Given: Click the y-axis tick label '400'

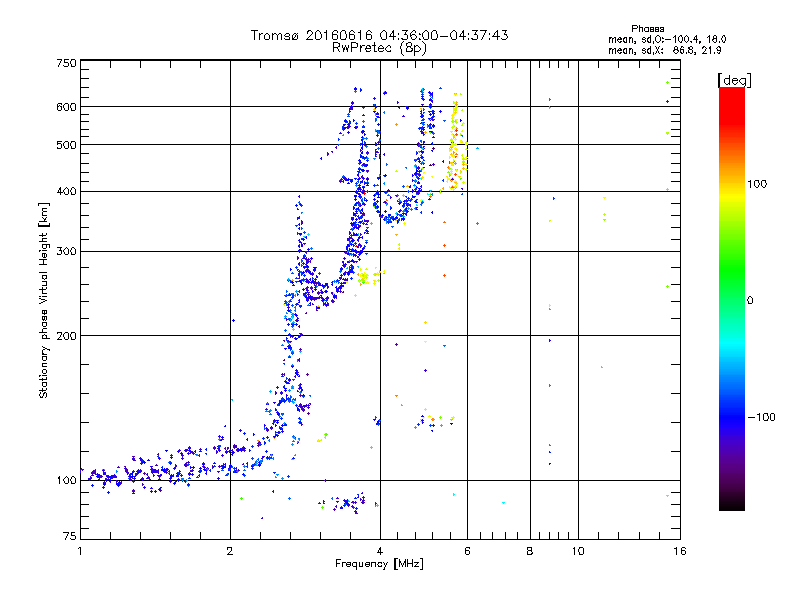Looking at the screenshot, I should [x=67, y=192].
